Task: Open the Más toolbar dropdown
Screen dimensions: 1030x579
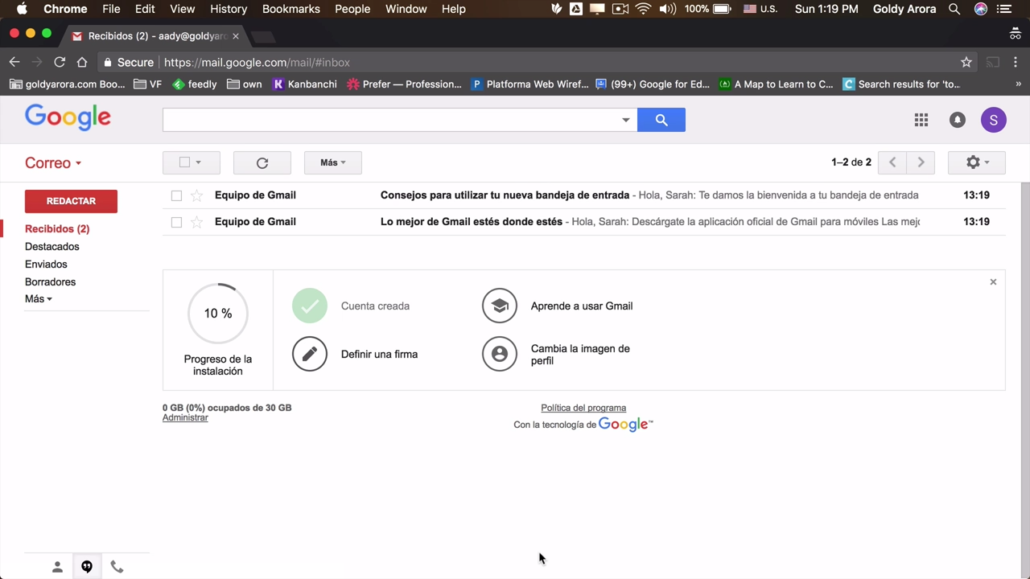Action: (332, 162)
